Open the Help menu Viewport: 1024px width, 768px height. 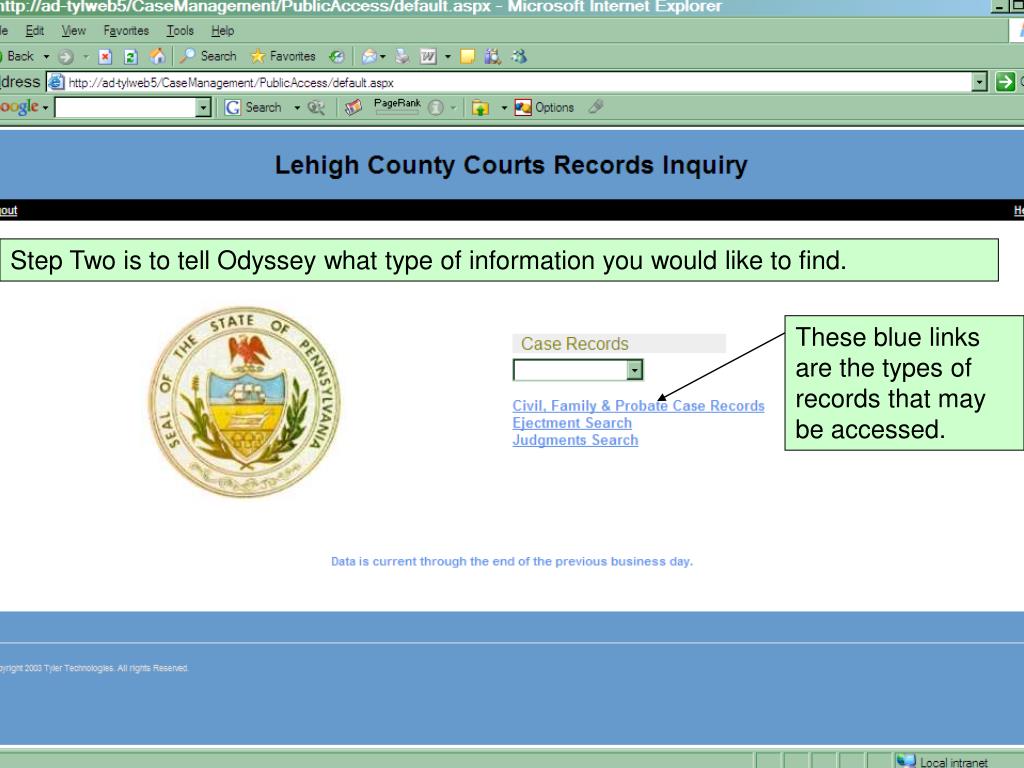222,31
